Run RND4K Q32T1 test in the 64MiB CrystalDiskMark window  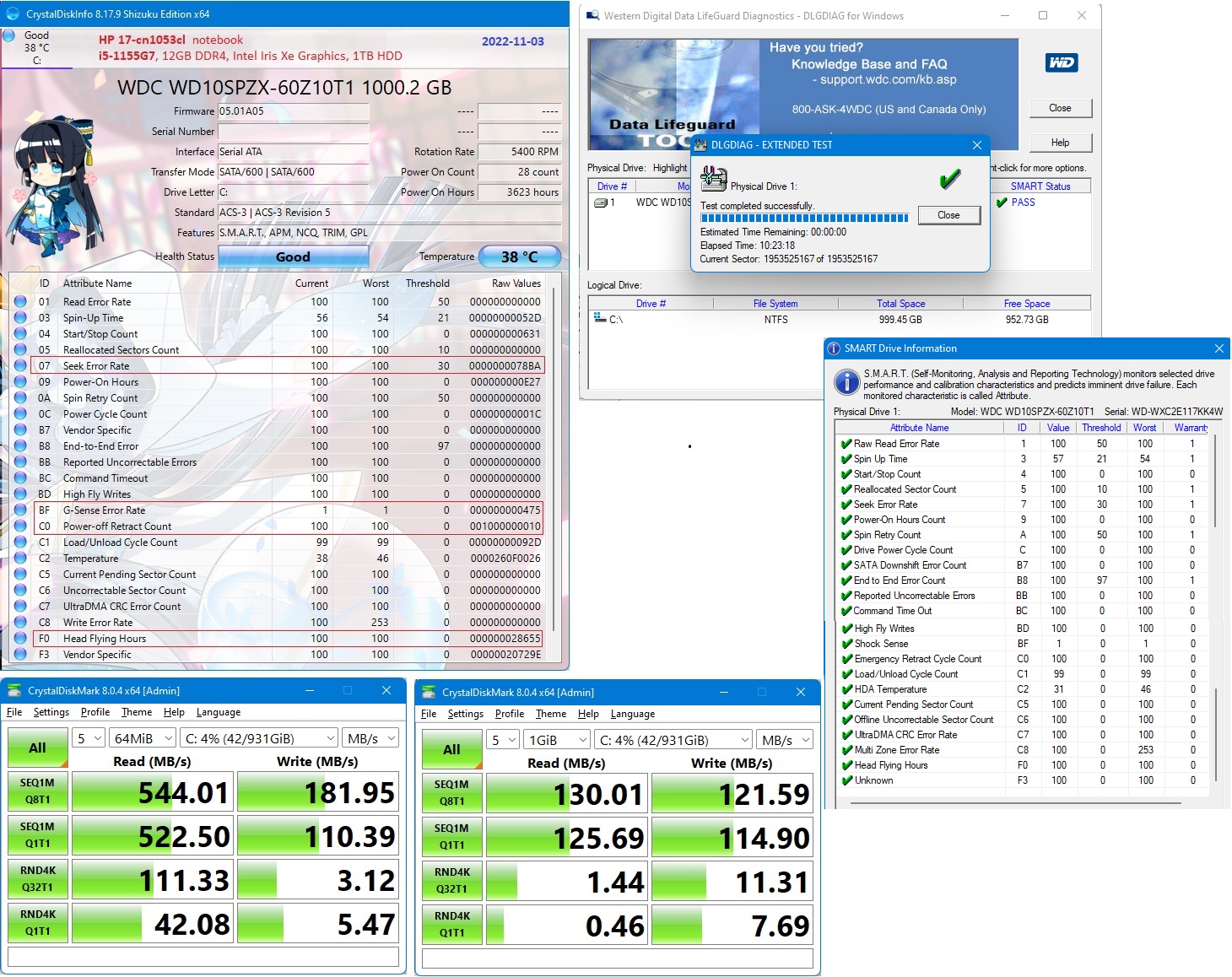[37, 879]
